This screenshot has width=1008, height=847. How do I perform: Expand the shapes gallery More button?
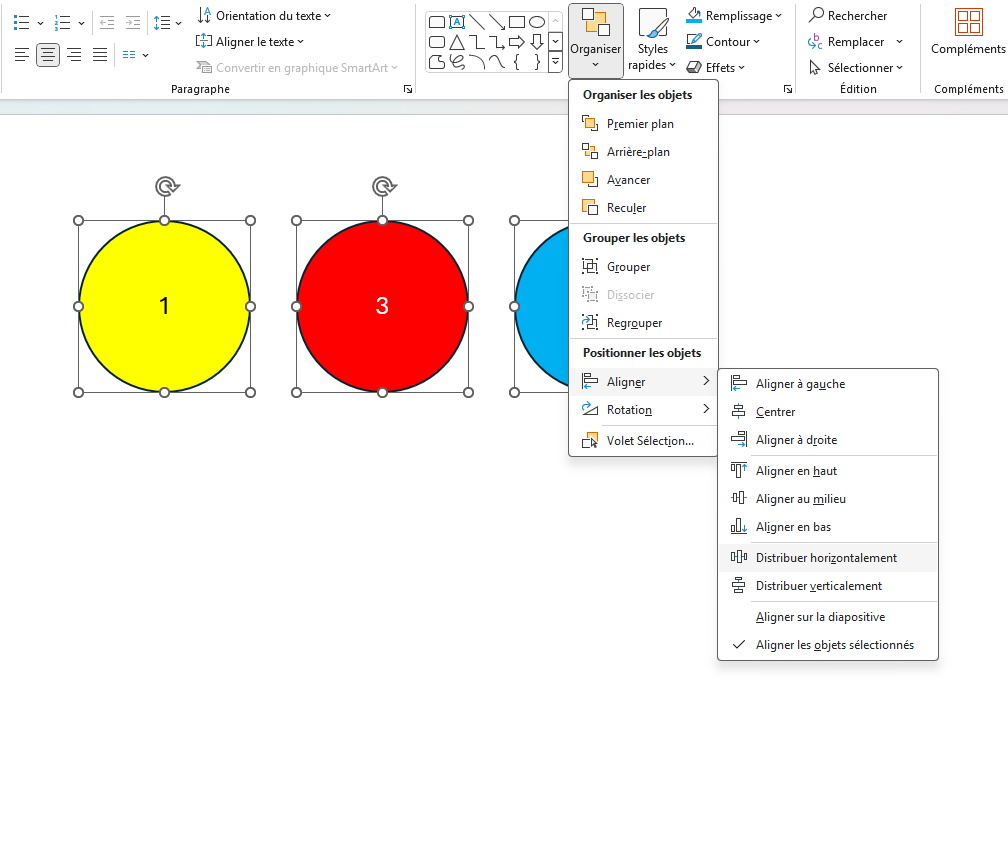point(555,62)
